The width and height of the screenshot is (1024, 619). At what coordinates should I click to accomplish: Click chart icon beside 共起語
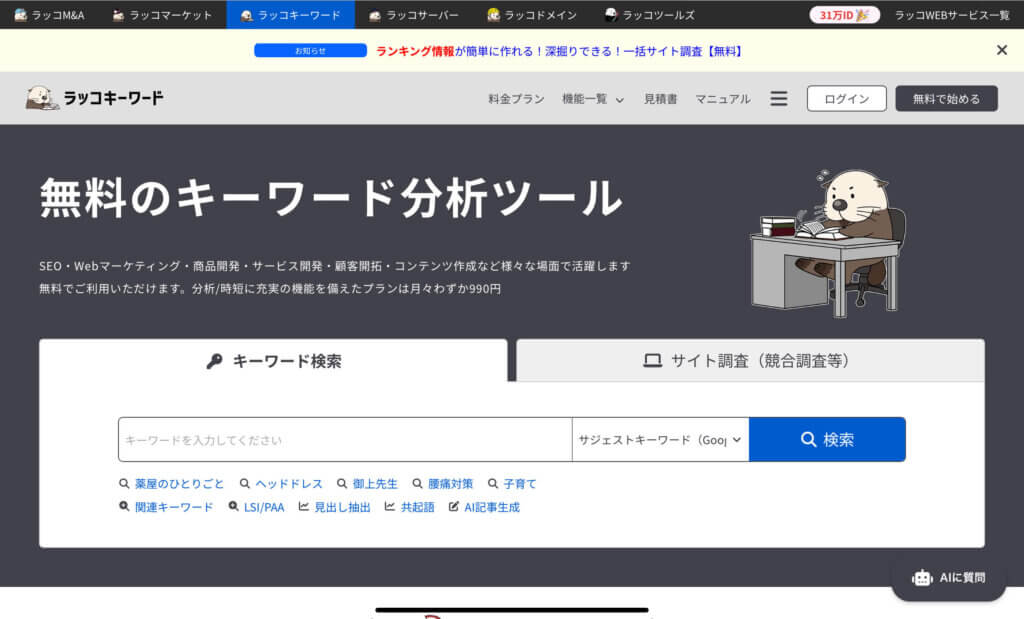(390, 507)
